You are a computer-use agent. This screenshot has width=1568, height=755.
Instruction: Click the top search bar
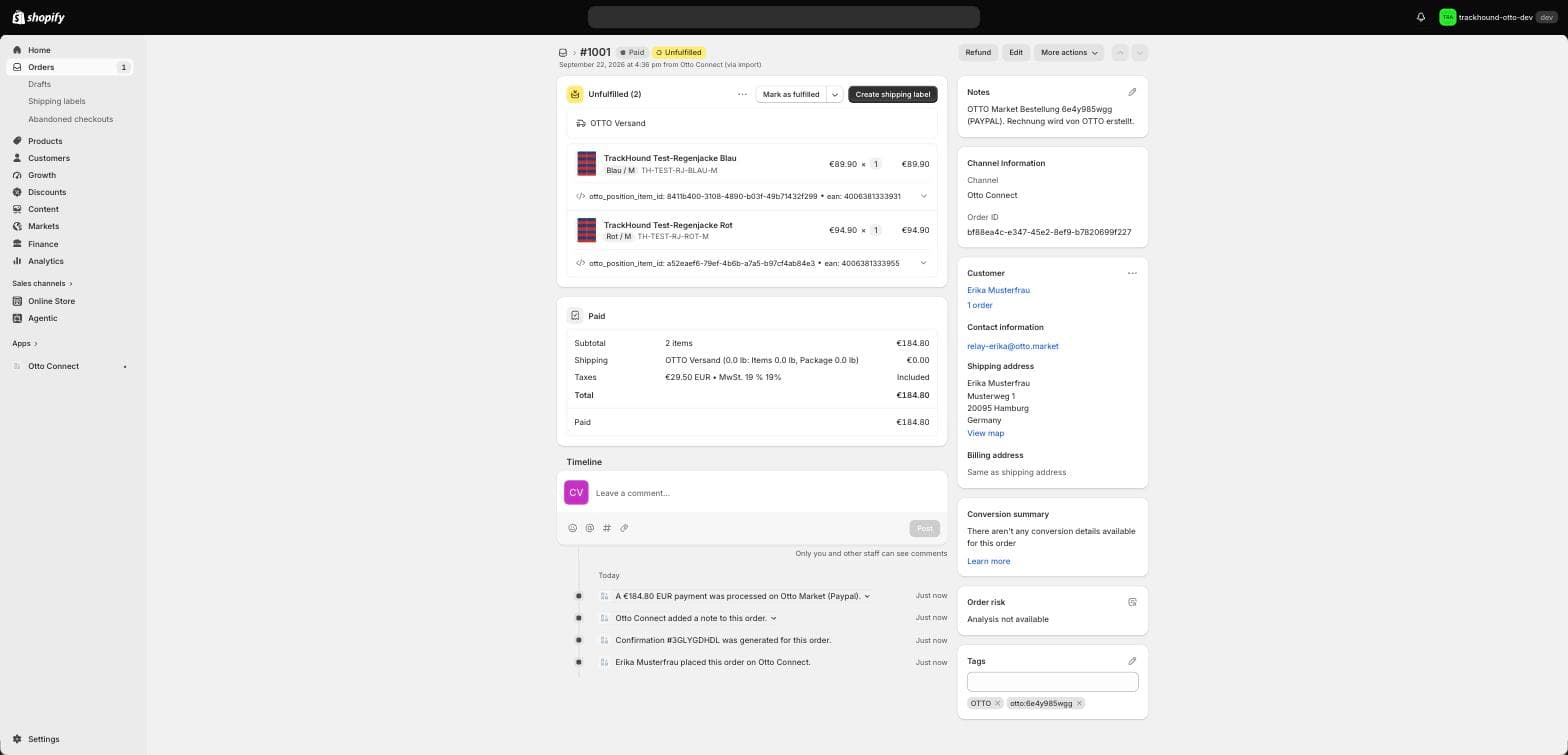coord(783,17)
